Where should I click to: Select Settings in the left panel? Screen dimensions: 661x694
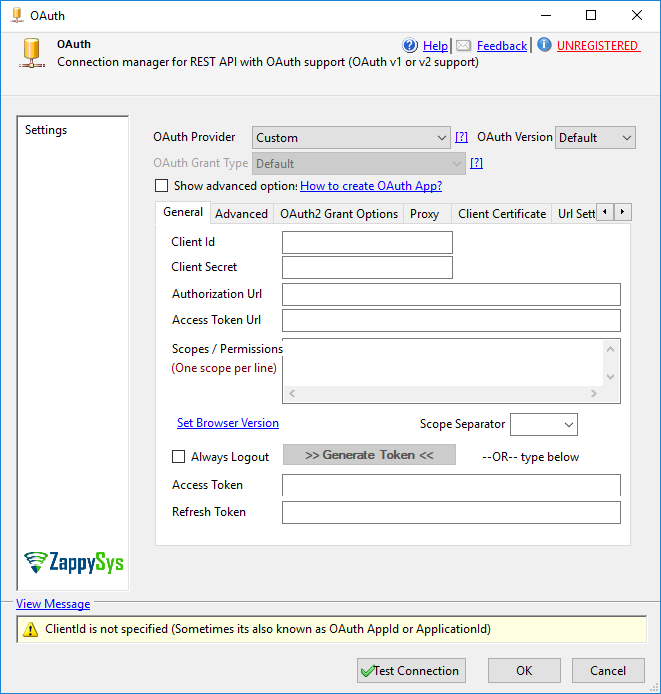pyautogui.click(x=46, y=130)
